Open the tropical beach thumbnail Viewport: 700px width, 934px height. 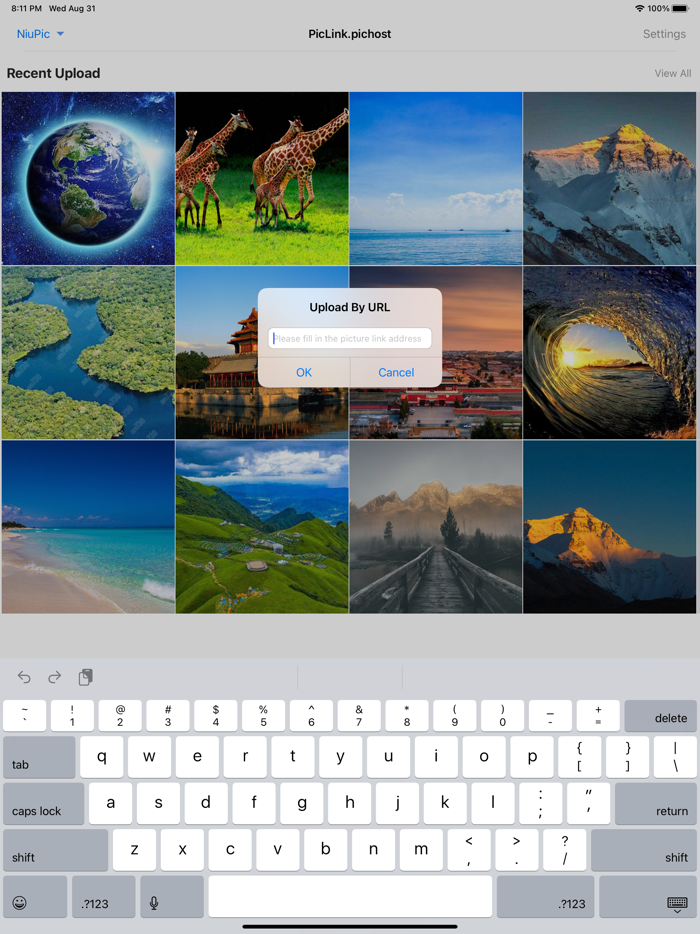pyautogui.click(x=88, y=527)
